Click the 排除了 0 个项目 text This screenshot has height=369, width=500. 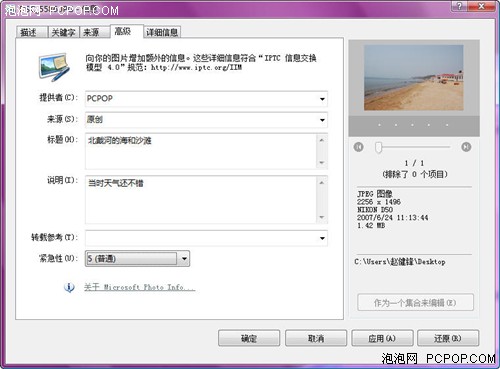(415, 174)
